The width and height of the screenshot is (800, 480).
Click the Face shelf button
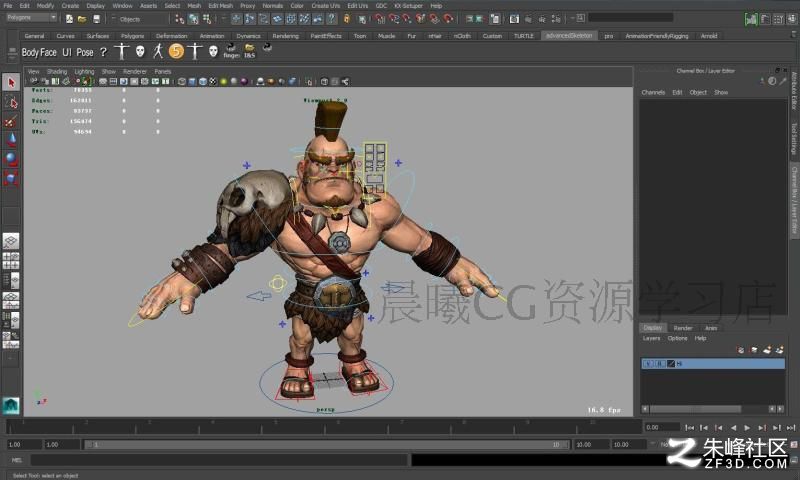coord(48,52)
